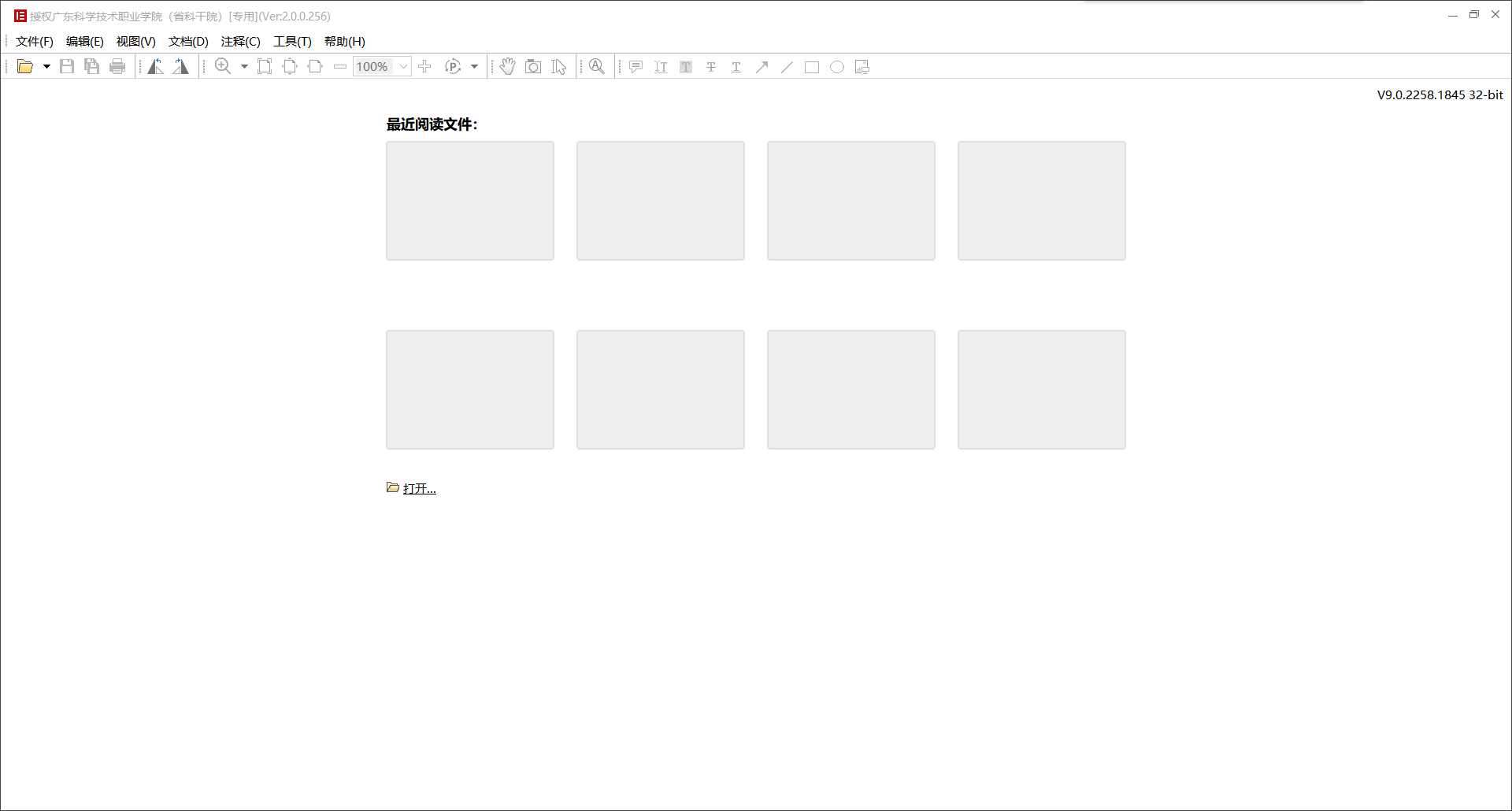The height and width of the screenshot is (811, 1512).
Task: Click the Open file folder icon
Action: [25, 67]
